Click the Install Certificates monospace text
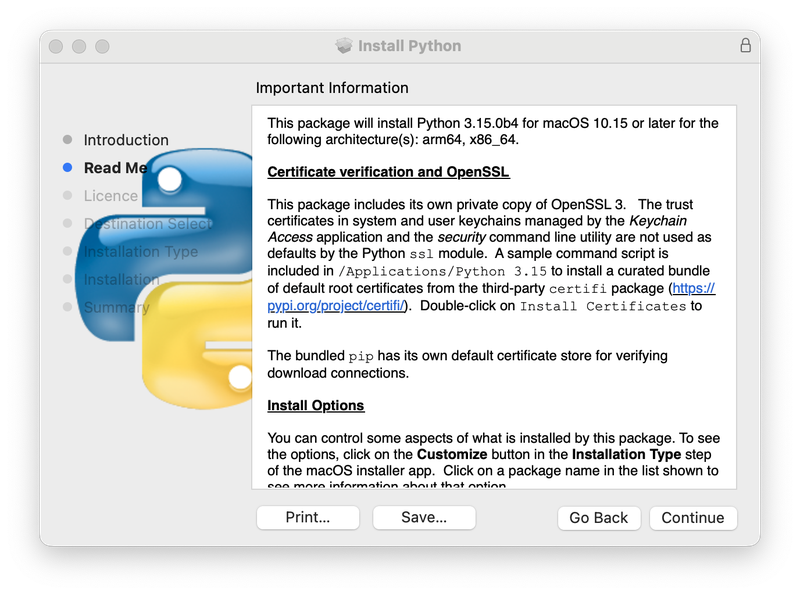Screen dimensions: 800x595 point(603,306)
